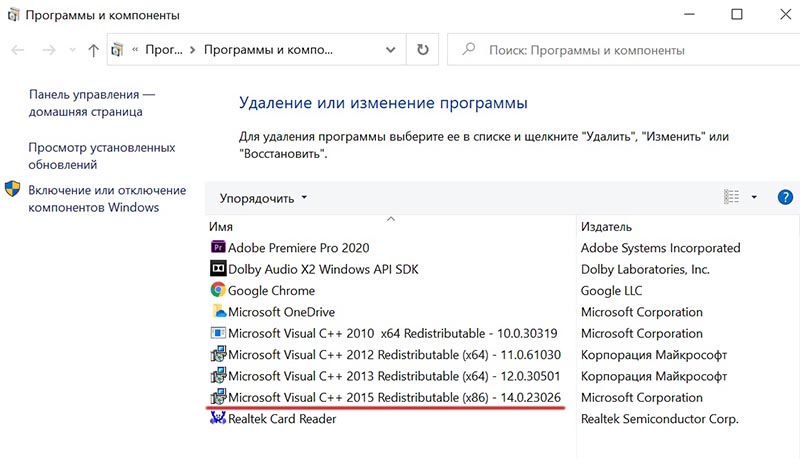Select Visual C++ 2010 x64 Redistributable entry
Viewport: 800px width, 459px height.
click(x=392, y=334)
